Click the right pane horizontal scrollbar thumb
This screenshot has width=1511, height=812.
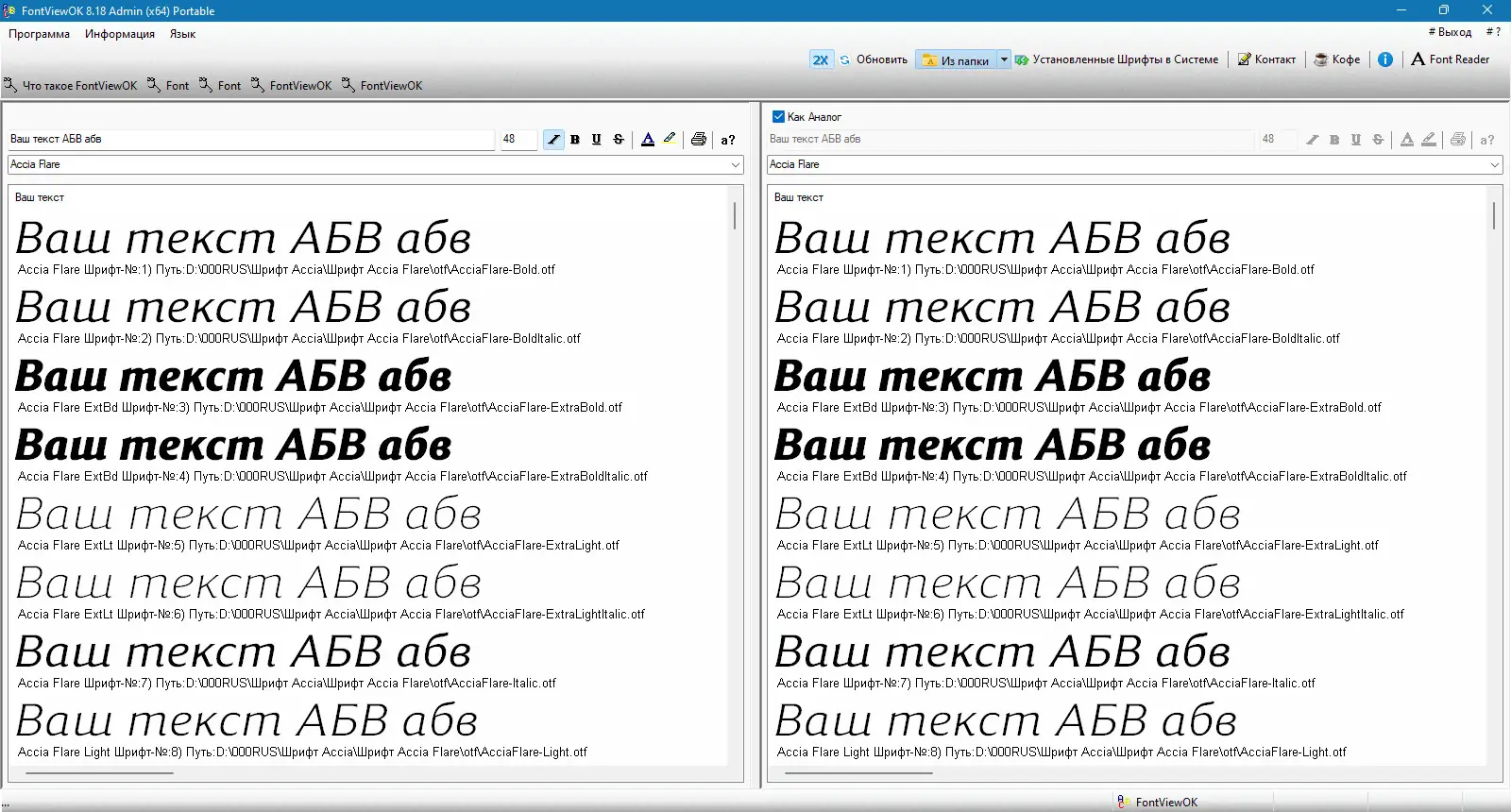pyautogui.click(x=858, y=773)
